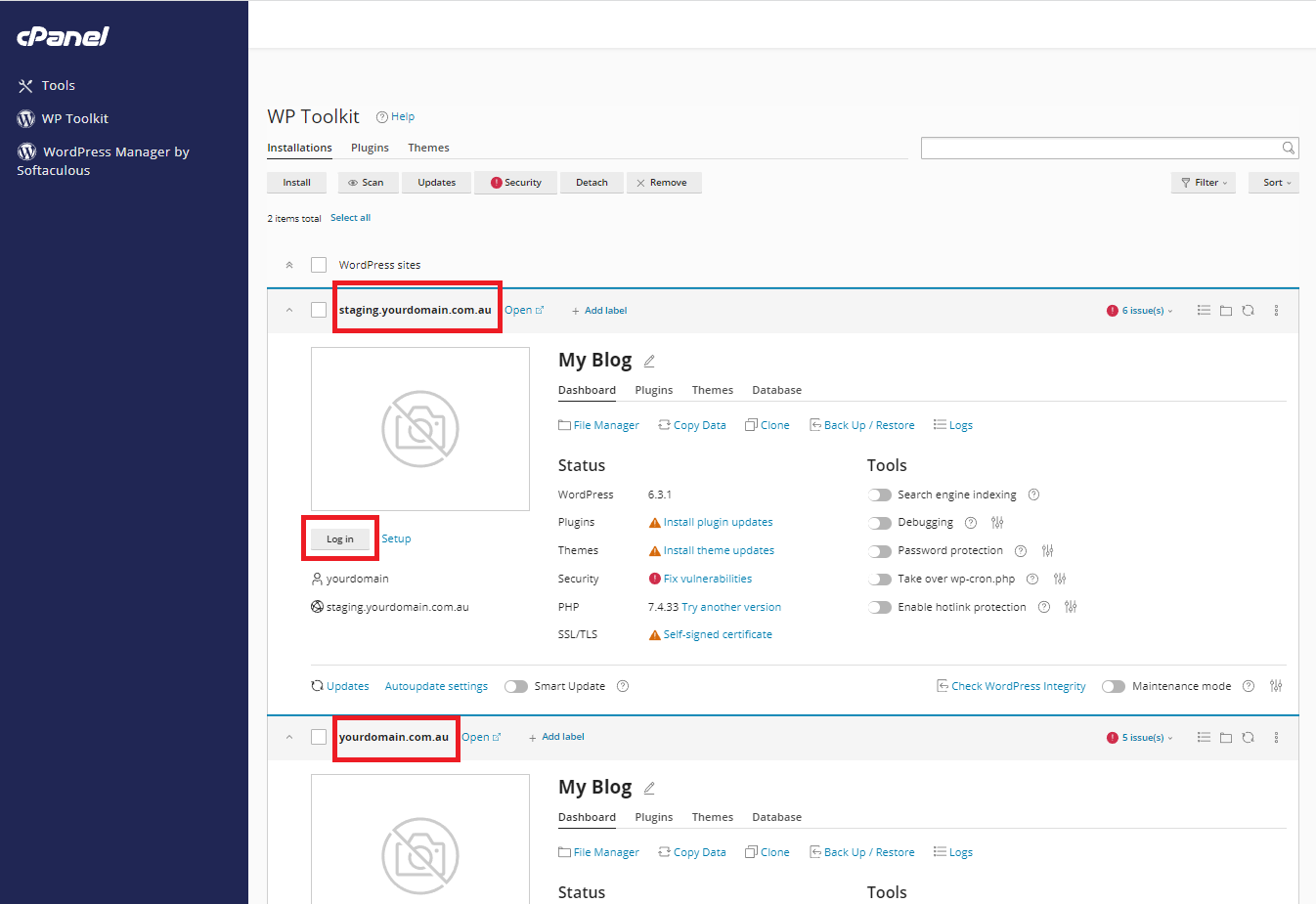
Task: Click the Install button
Action: pos(296,183)
